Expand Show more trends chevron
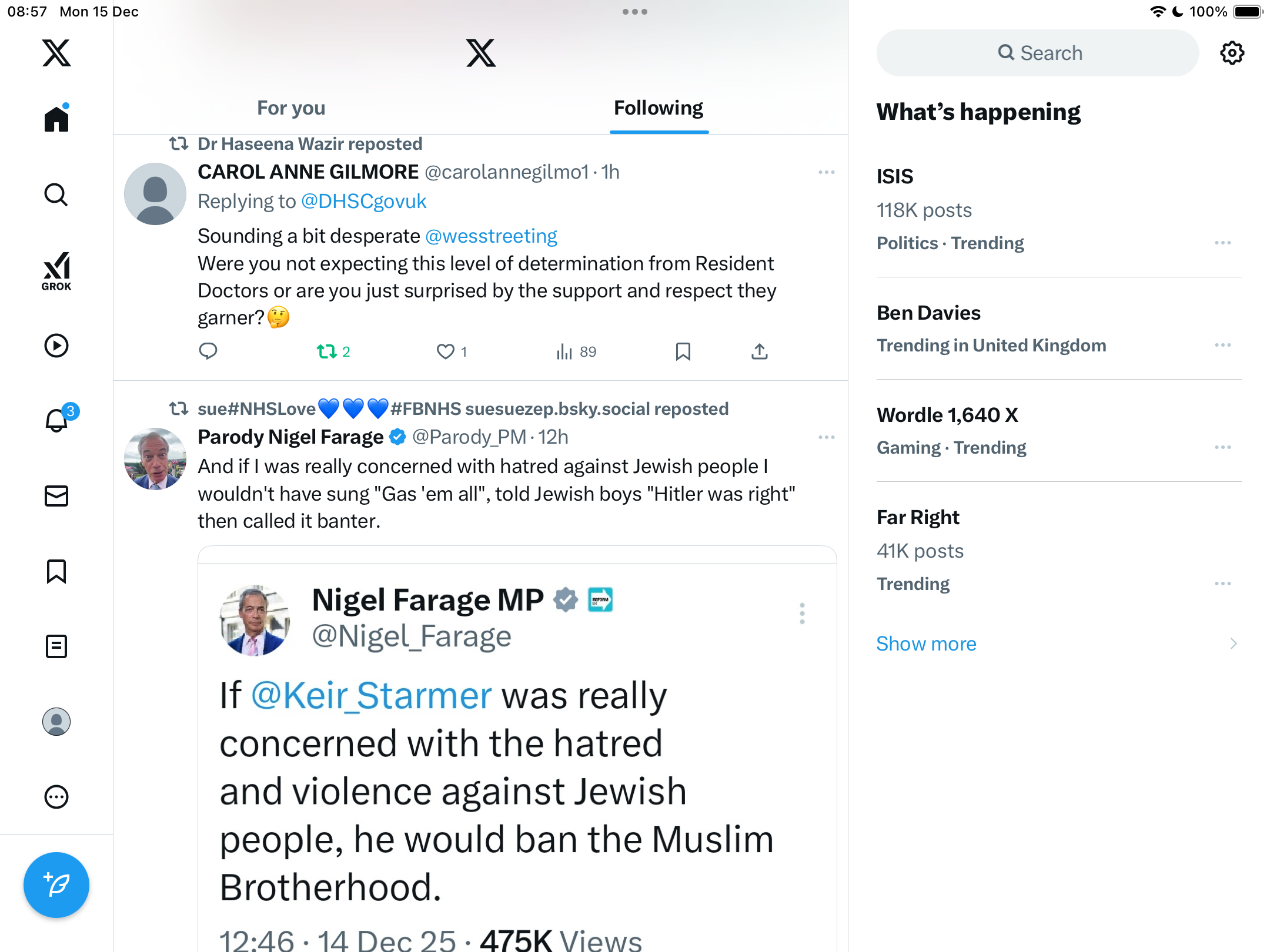The image size is (1270, 952). pos(1233,643)
